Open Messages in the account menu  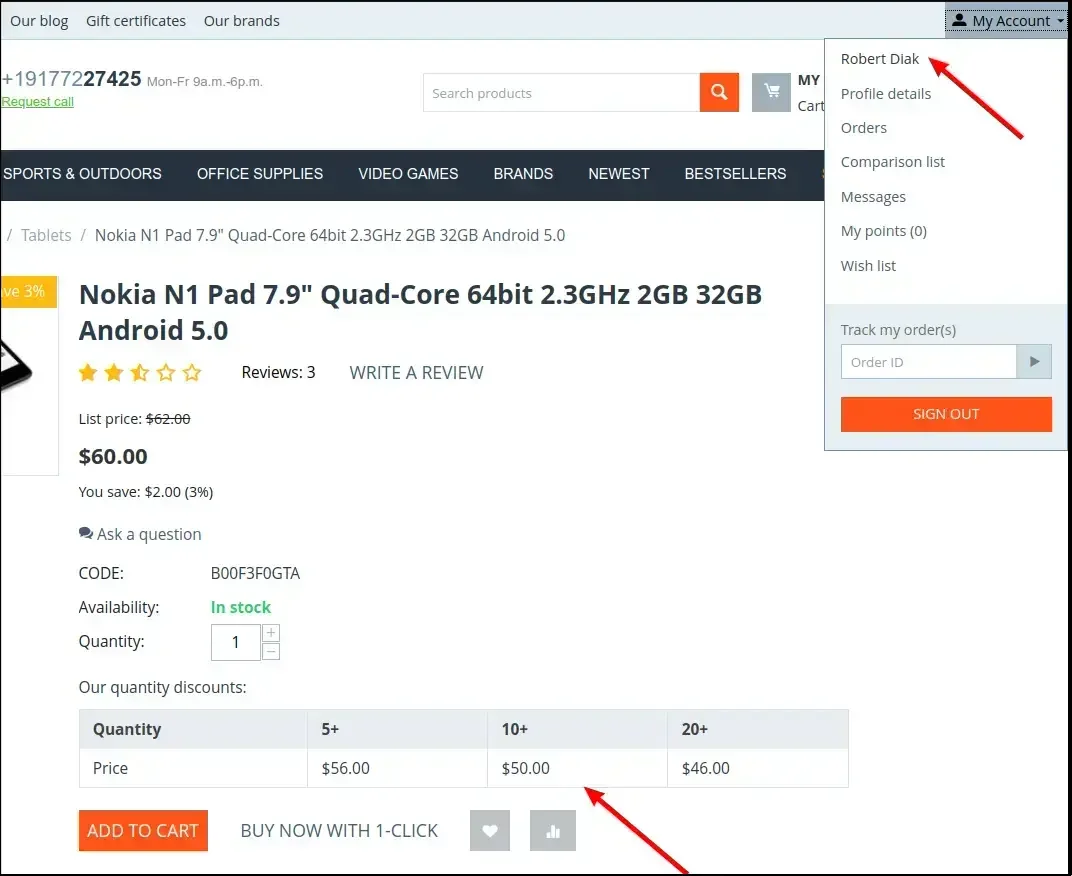[873, 197]
